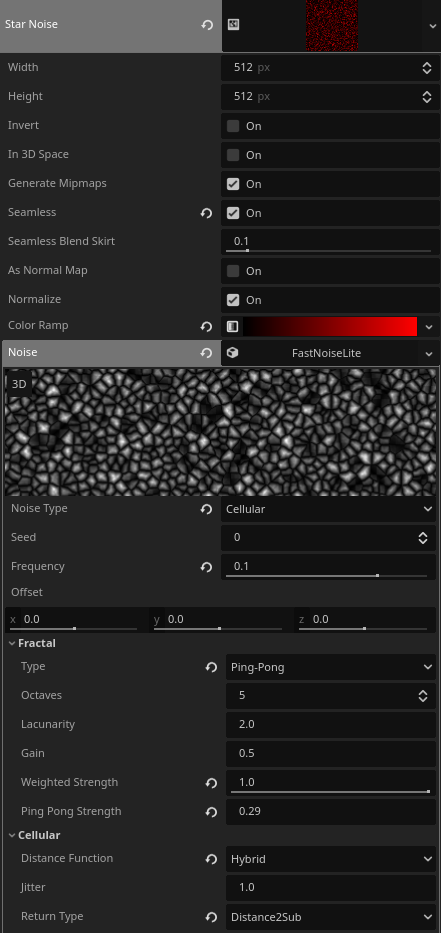The width and height of the screenshot is (441, 933).
Task: Collapse the Cellular section
Action: [35, 835]
